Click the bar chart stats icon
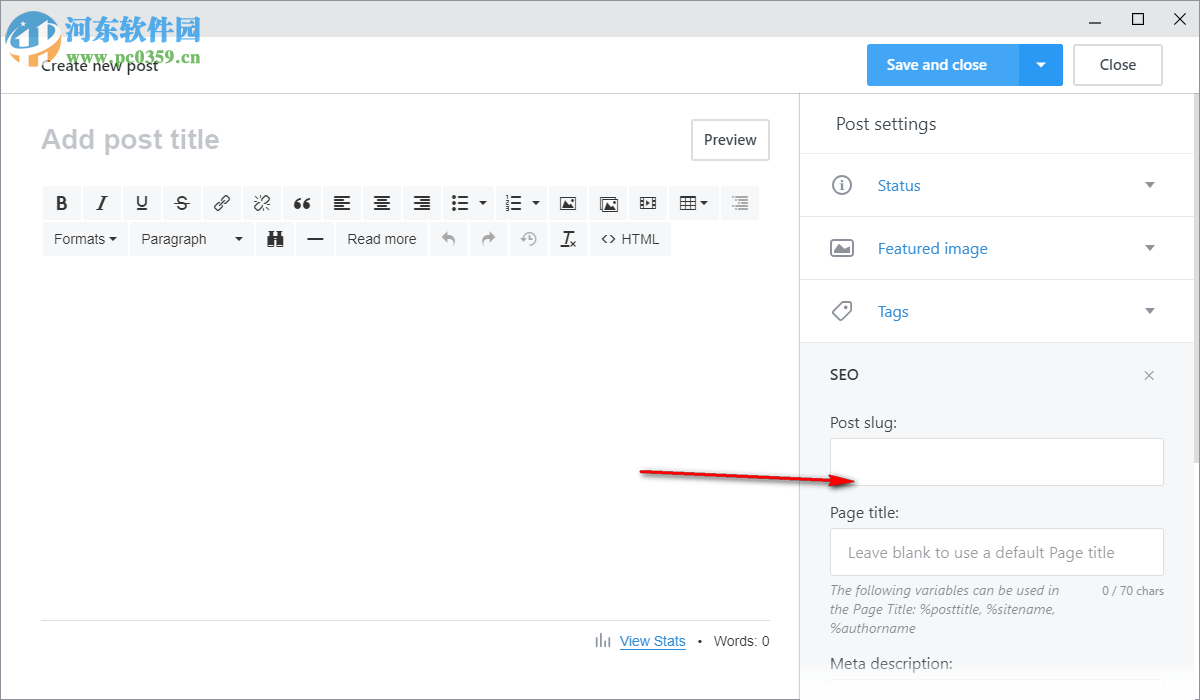Screen dimensions: 1200x700 click(603, 641)
